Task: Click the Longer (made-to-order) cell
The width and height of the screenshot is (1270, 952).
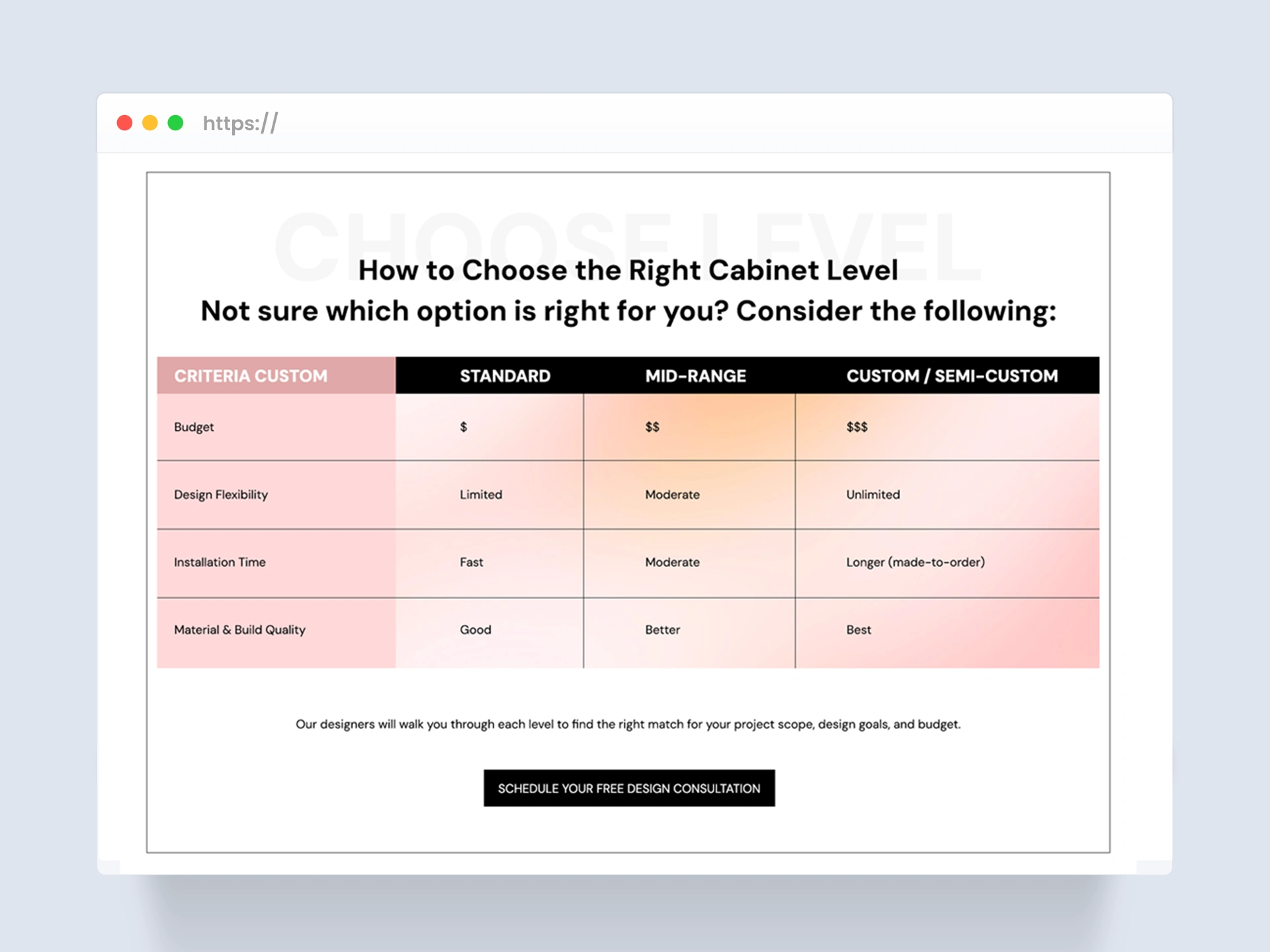Action: 915,562
